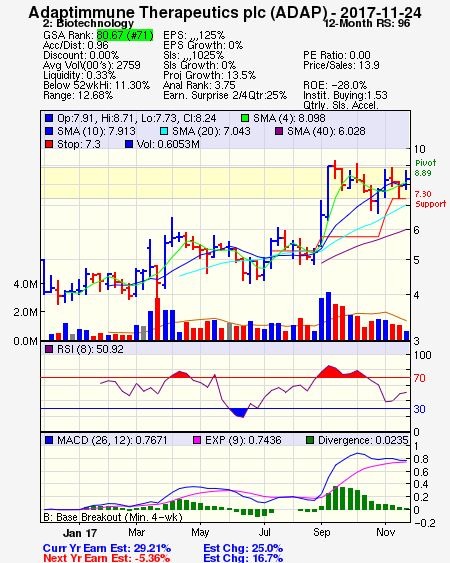450x563 pixels.
Task: Click the cyan SMA (20) legend swatch
Action: coord(164,131)
